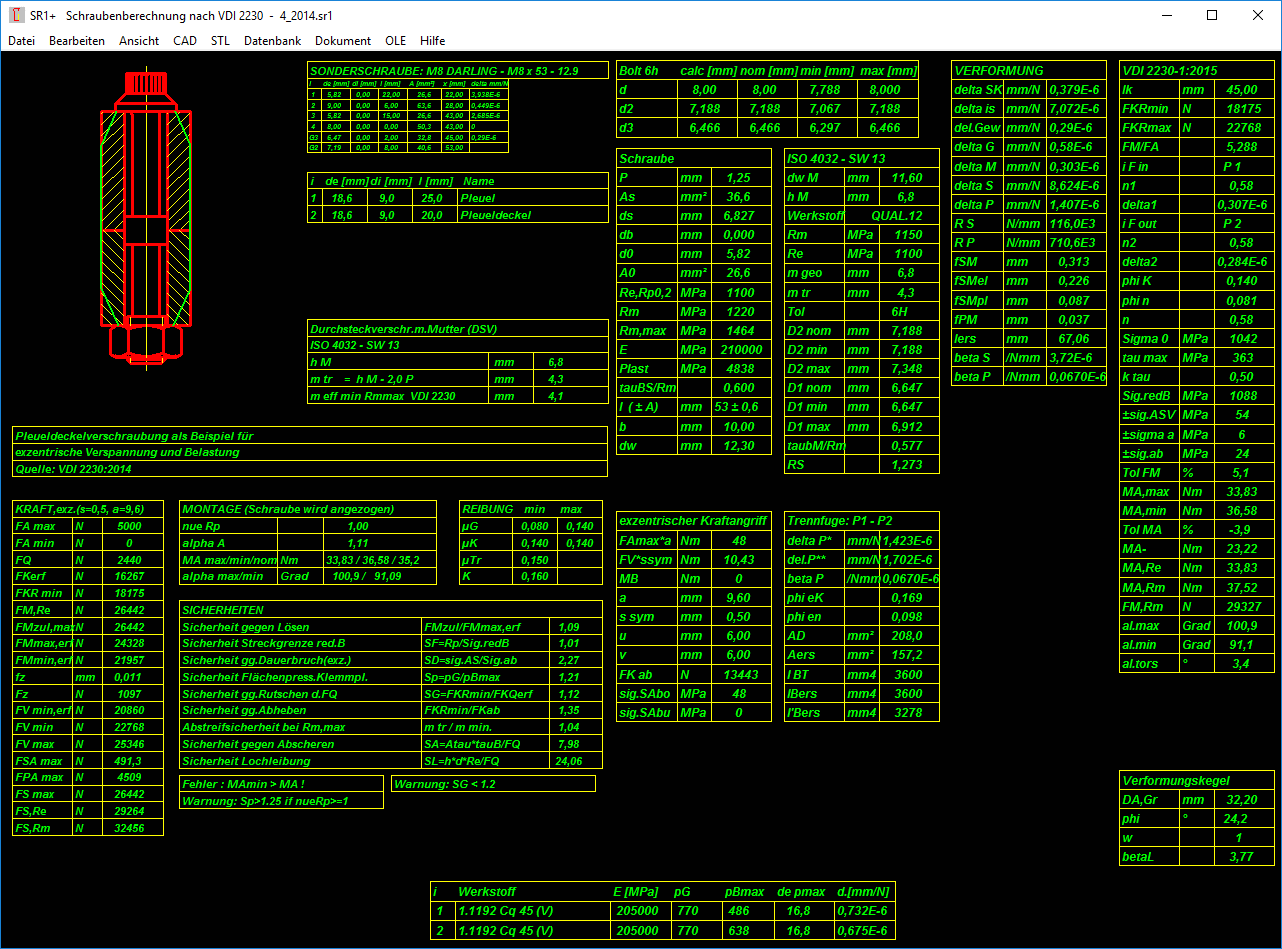Open the CAD menu
Screen dimensions: 1282x949
pyautogui.click(x=185, y=41)
